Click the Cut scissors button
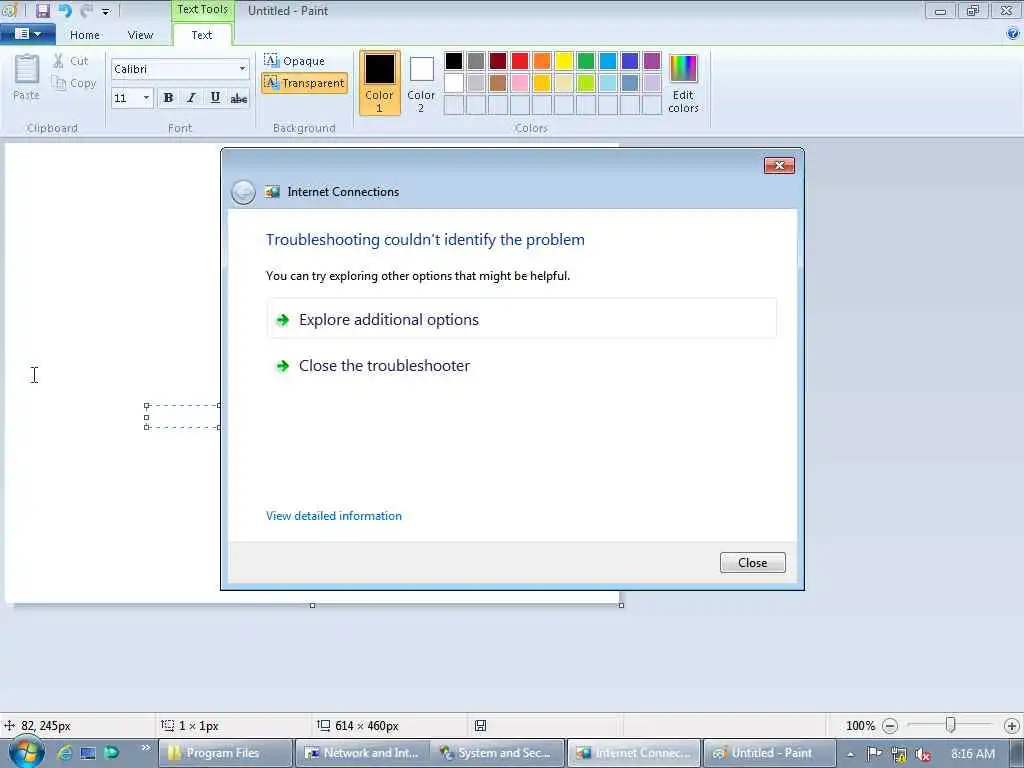1024x768 pixels. click(x=71, y=61)
